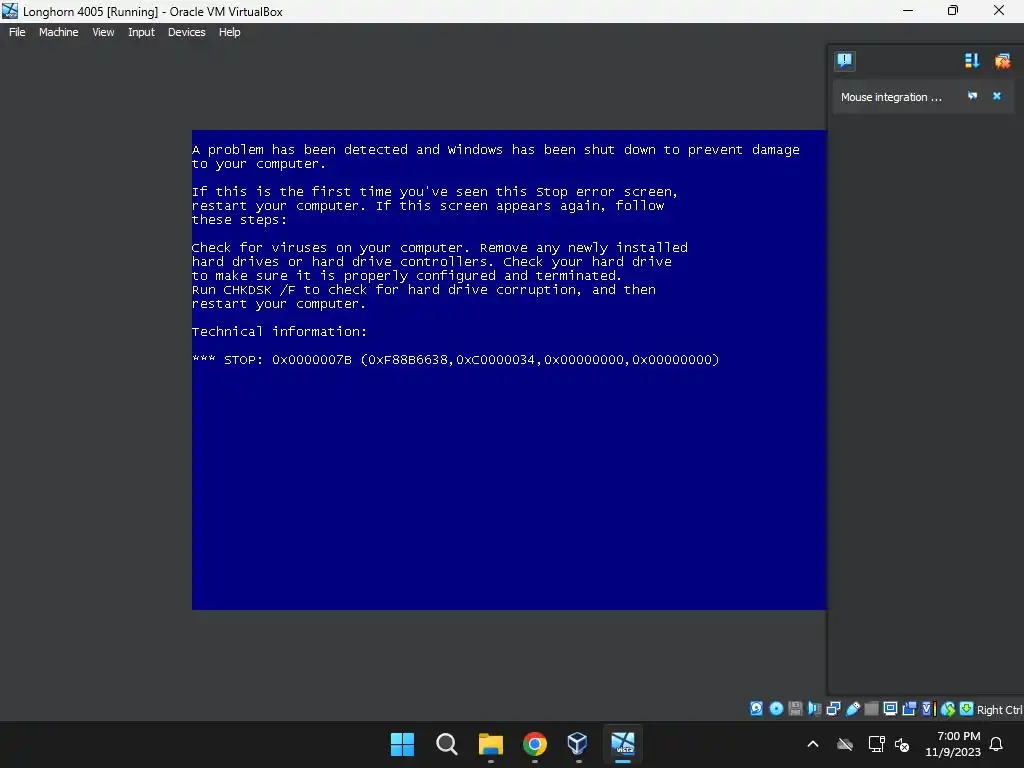The height and width of the screenshot is (768, 1024).
Task: Open the notification bell in taskbar
Action: pos(997,744)
